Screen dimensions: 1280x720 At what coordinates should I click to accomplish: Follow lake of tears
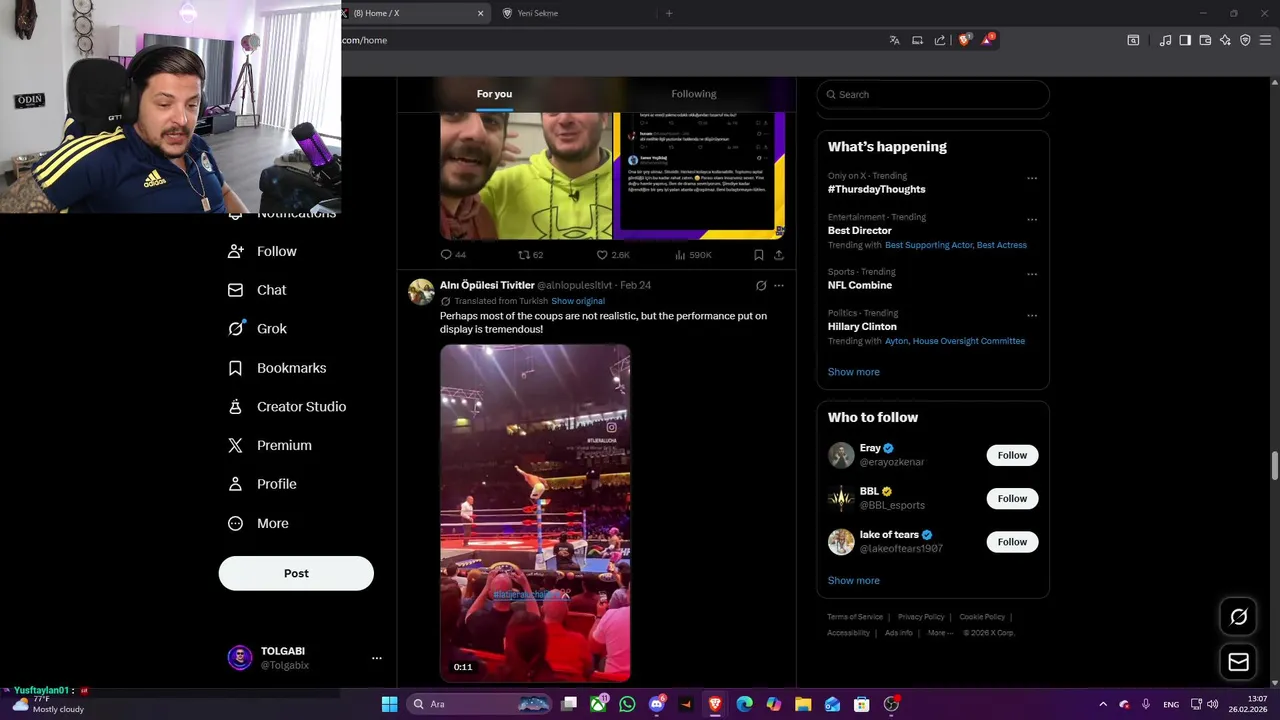1012,542
